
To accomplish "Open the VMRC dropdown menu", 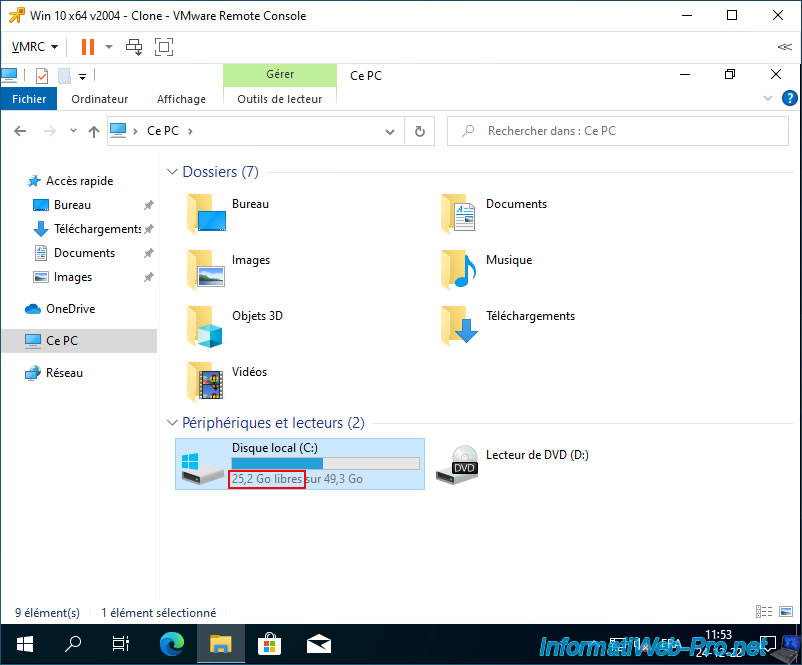I will click(x=34, y=47).
